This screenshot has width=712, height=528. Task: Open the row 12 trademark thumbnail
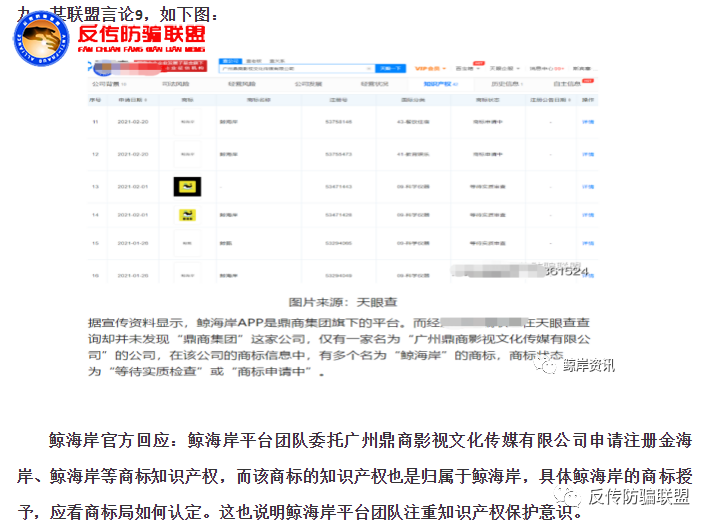[x=188, y=154]
